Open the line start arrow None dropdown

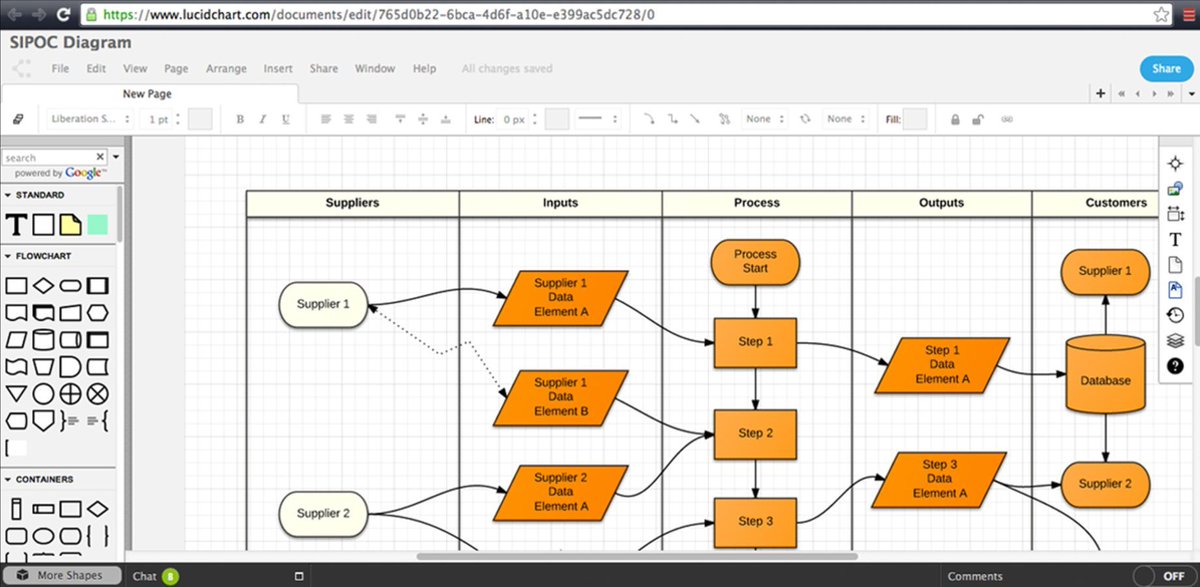(763, 119)
